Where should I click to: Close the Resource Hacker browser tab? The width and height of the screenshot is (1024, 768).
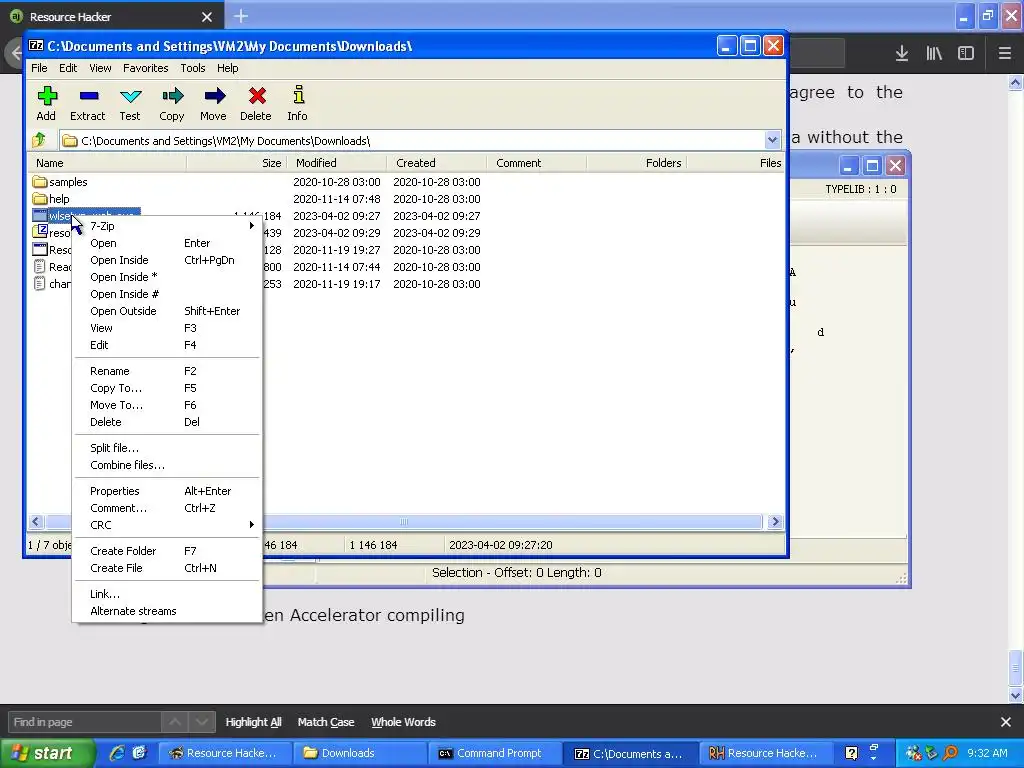coord(207,17)
